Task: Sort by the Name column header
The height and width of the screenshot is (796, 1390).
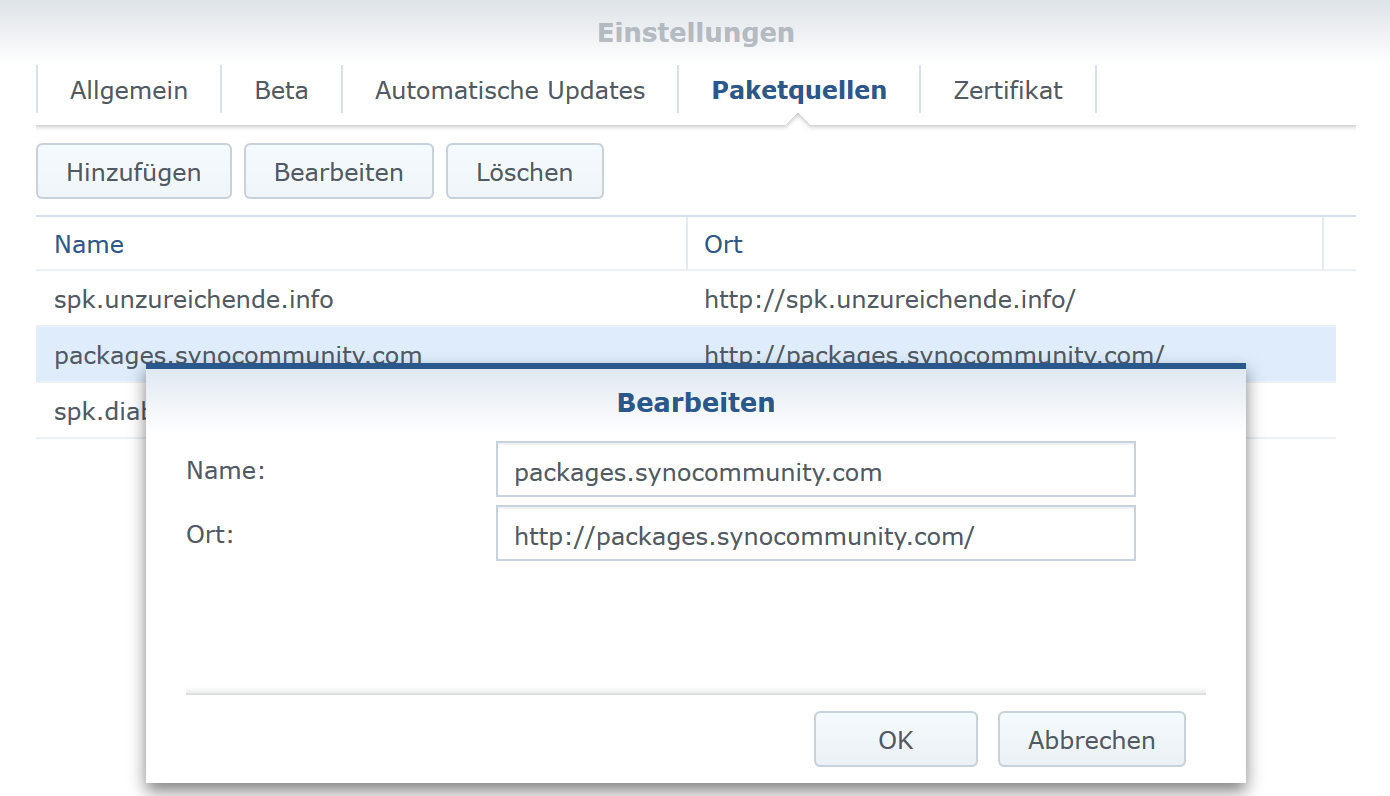Action: tap(90, 245)
